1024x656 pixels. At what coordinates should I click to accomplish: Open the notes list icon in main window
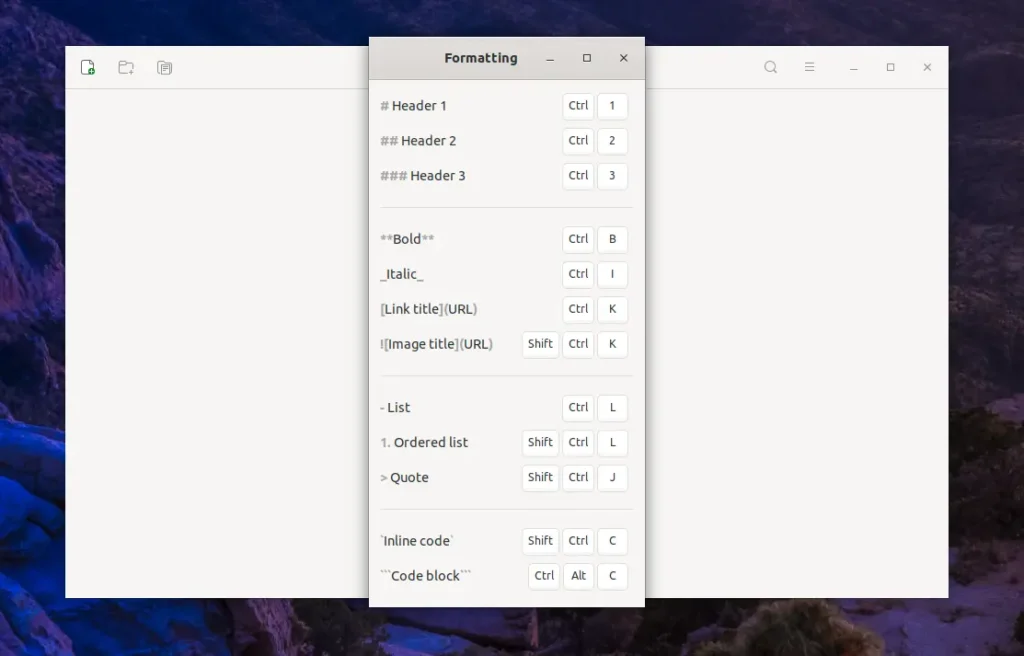[165, 67]
